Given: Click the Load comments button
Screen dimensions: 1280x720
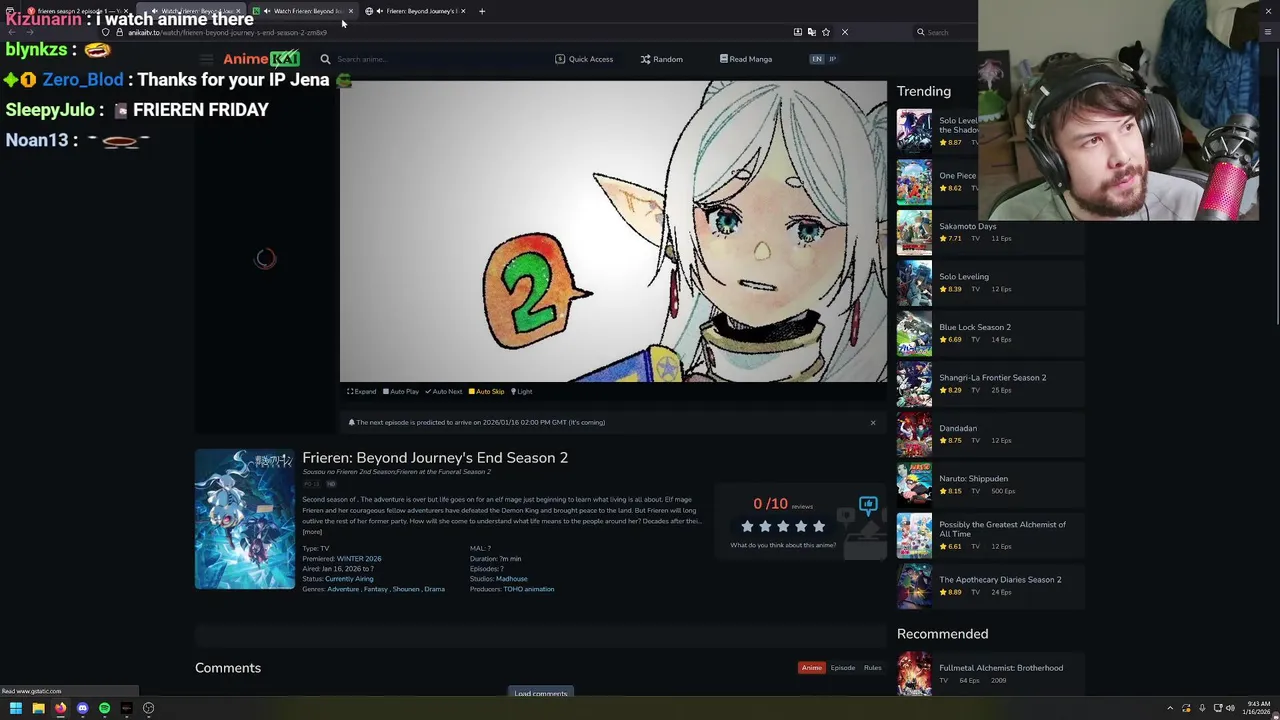Looking at the screenshot, I should 541,693.
